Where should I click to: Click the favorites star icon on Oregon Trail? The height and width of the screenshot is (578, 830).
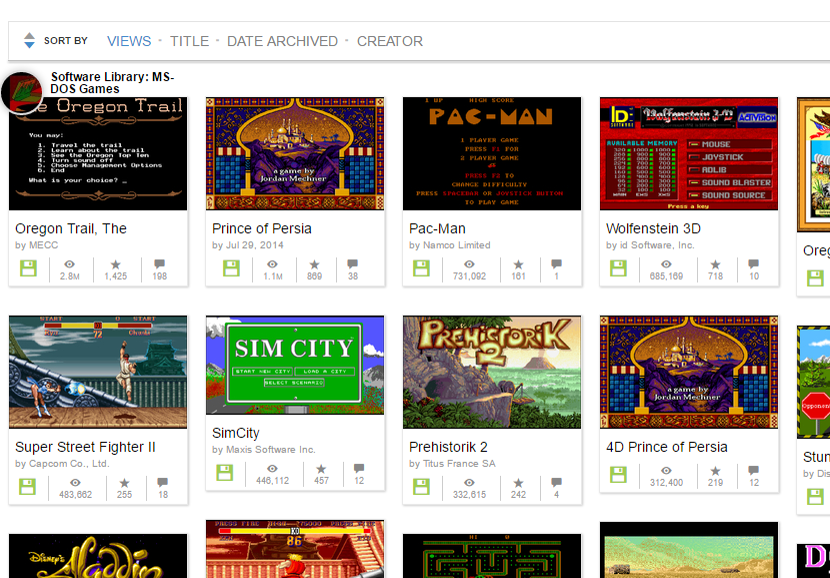tap(115, 264)
